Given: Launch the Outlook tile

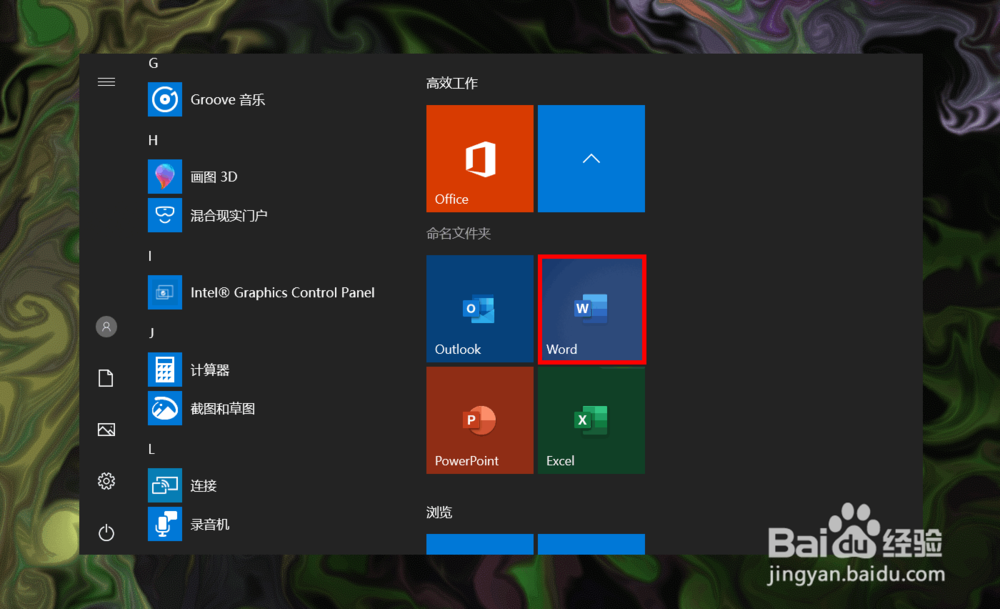Looking at the screenshot, I should click(x=480, y=309).
